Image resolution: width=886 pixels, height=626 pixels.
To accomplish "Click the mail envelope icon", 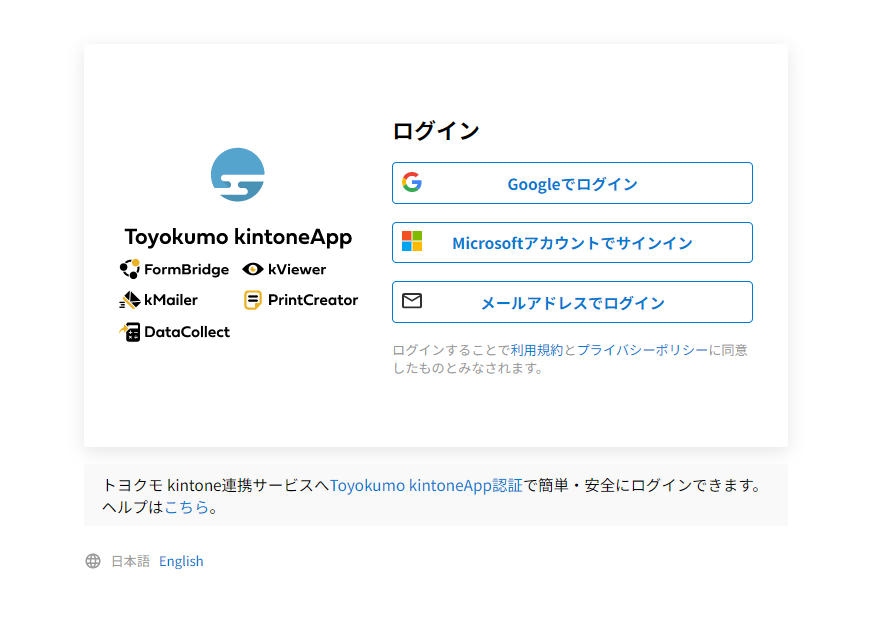I will pyautogui.click(x=412, y=301).
